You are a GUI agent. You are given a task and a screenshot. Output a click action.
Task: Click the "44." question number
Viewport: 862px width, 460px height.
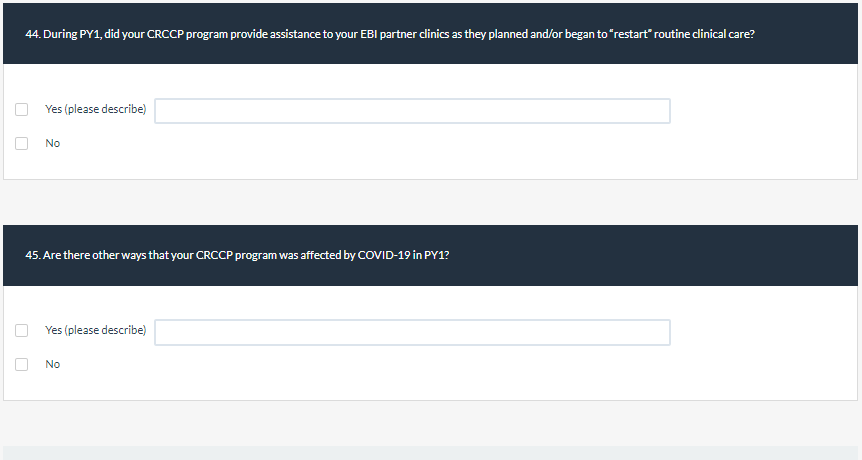tap(33, 34)
